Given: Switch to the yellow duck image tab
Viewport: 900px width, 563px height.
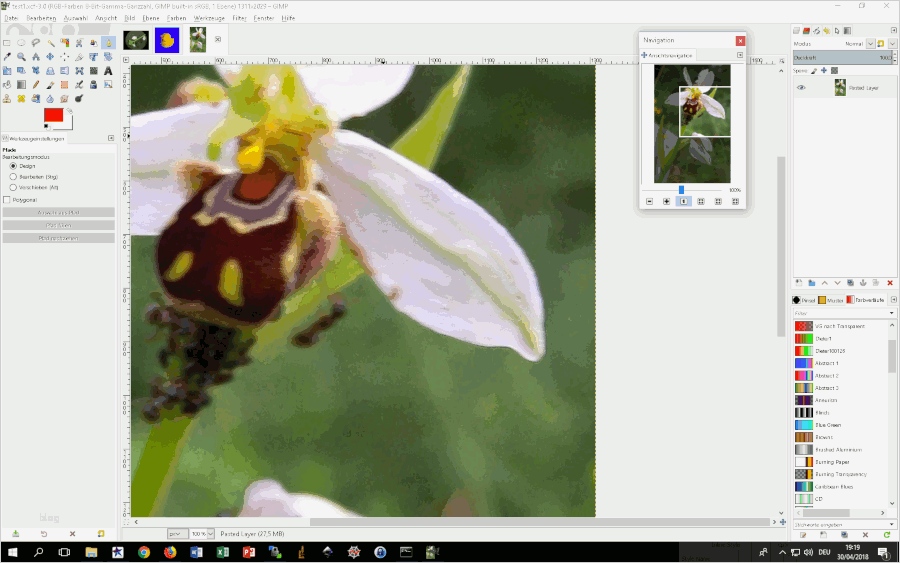Looking at the screenshot, I should pos(166,40).
